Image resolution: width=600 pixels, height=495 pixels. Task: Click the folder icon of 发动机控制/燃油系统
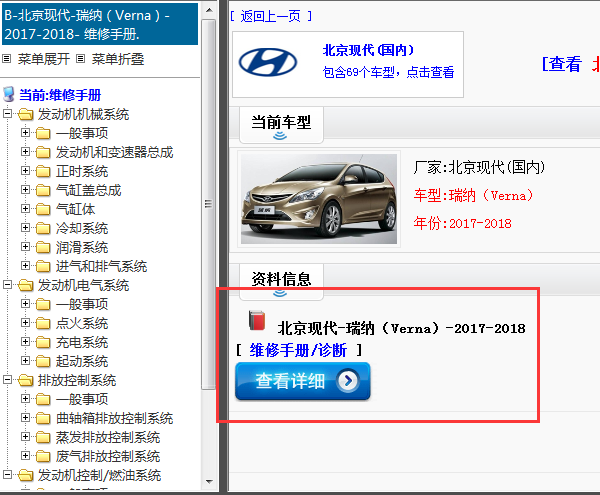(x=26, y=475)
